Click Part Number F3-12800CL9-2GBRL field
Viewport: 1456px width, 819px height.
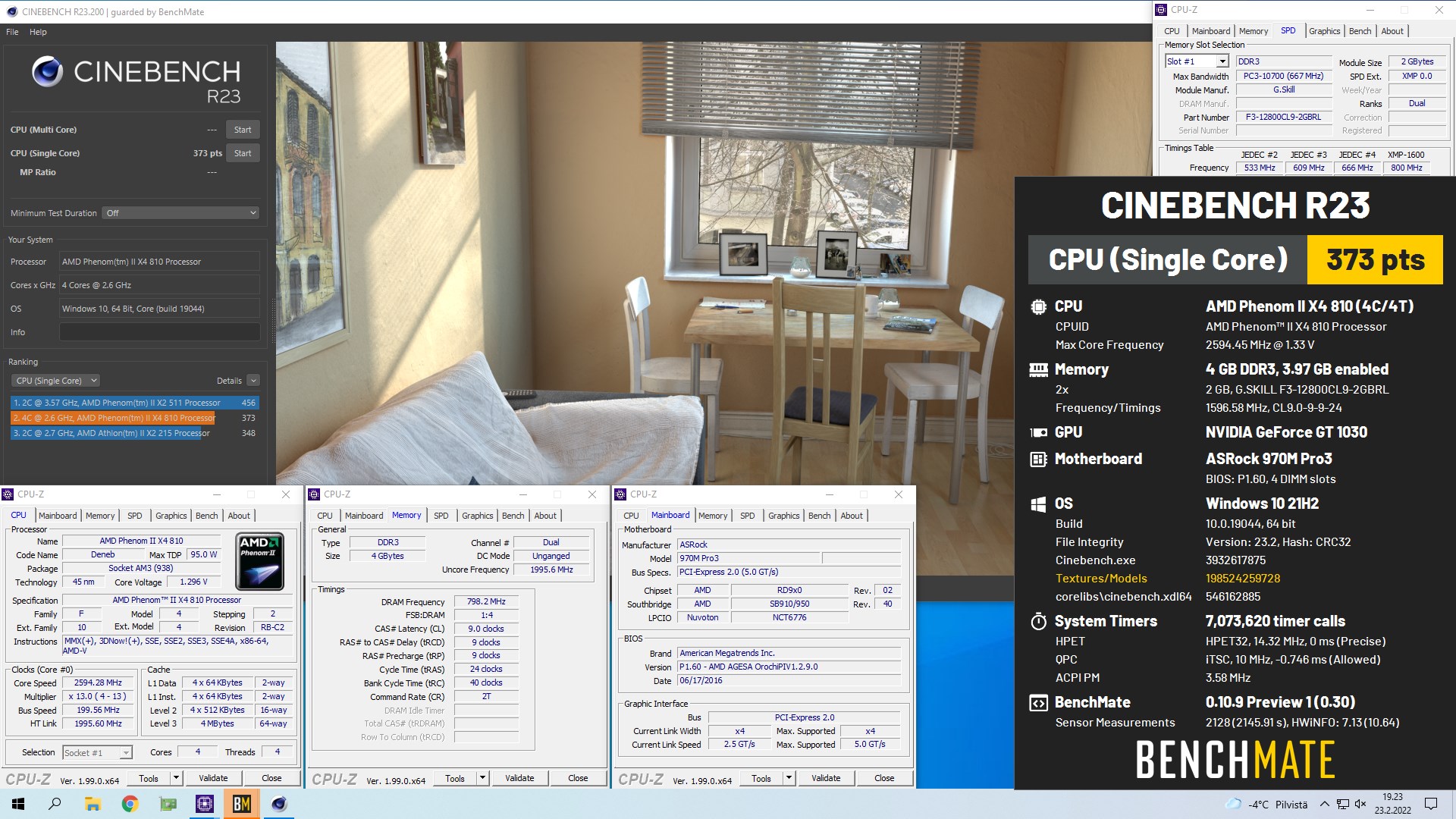click(1283, 118)
